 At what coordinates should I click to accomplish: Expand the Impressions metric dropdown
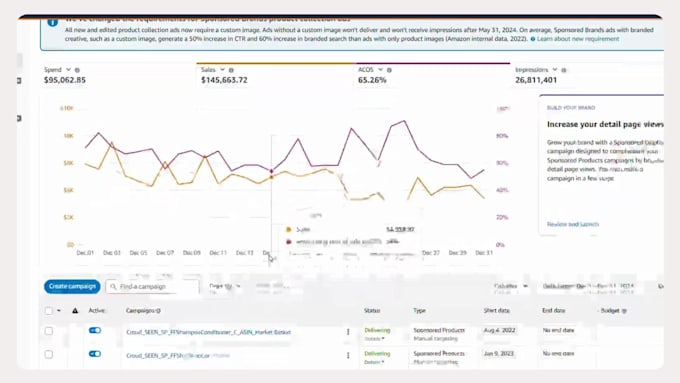click(x=555, y=69)
